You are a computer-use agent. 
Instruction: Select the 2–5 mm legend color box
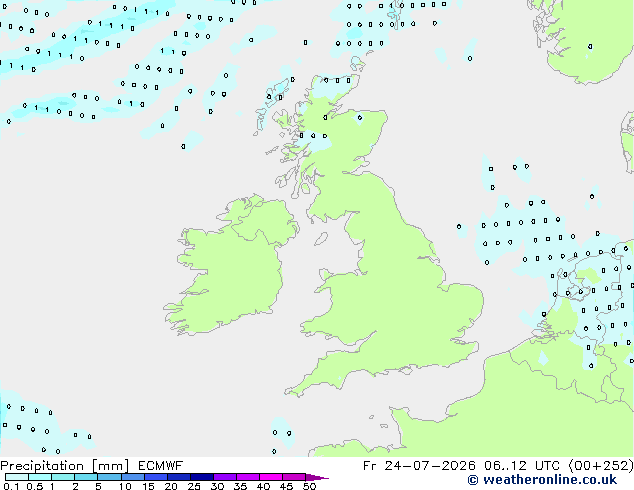pos(86,477)
